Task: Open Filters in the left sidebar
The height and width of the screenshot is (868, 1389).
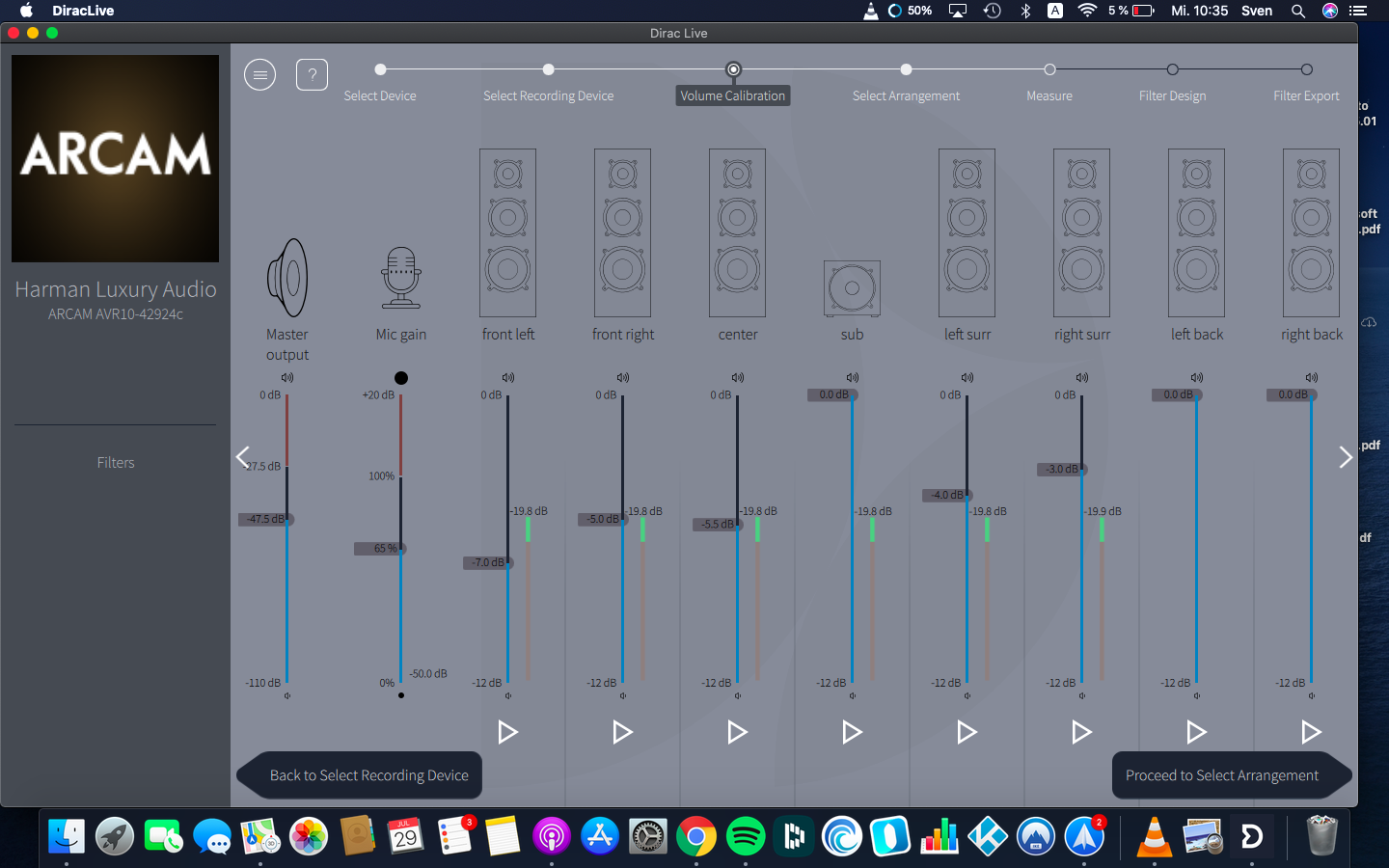Action: click(x=116, y=463)
